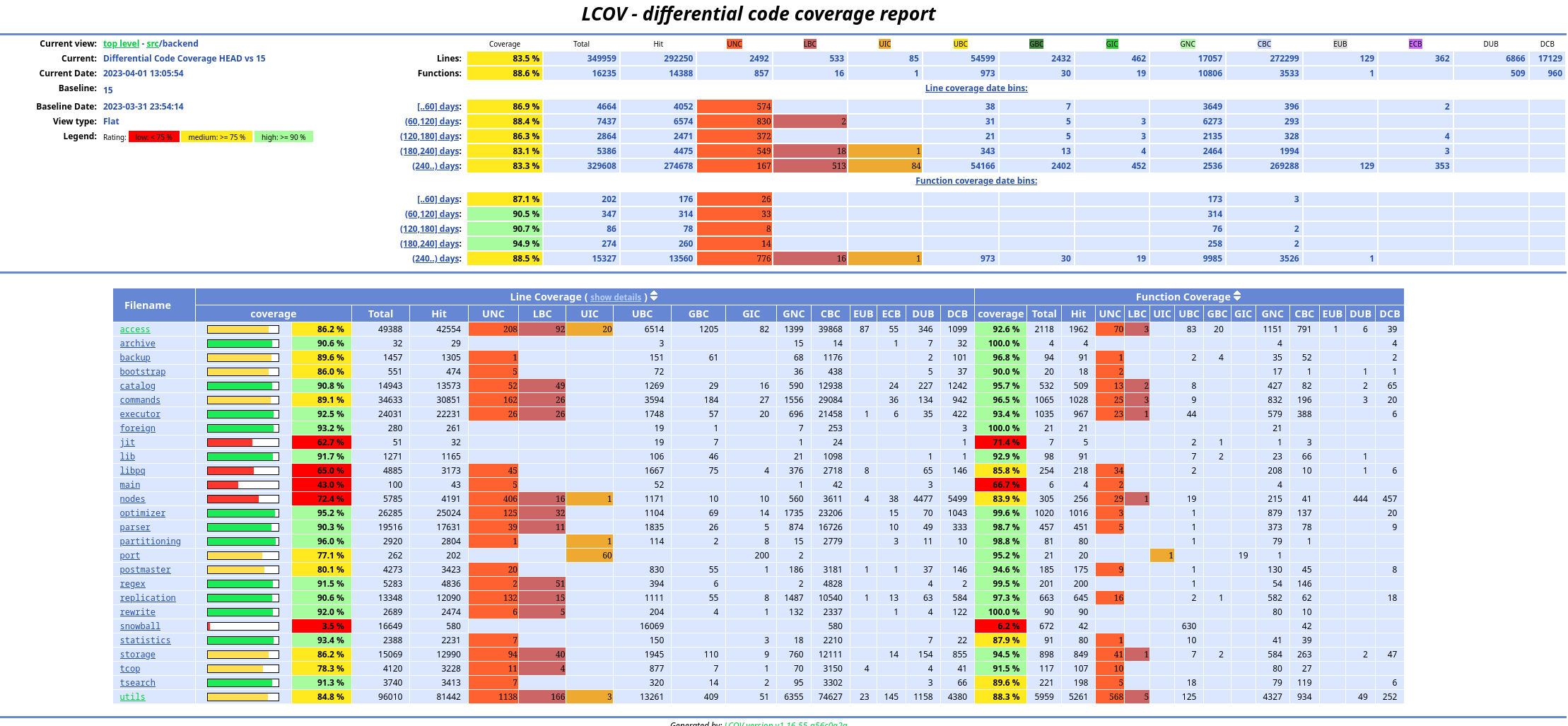The width and height of the screenshot is (1568, 726).
Task: Go to the 'top level' breadcrumb link
Action: [x=121, y=44]
